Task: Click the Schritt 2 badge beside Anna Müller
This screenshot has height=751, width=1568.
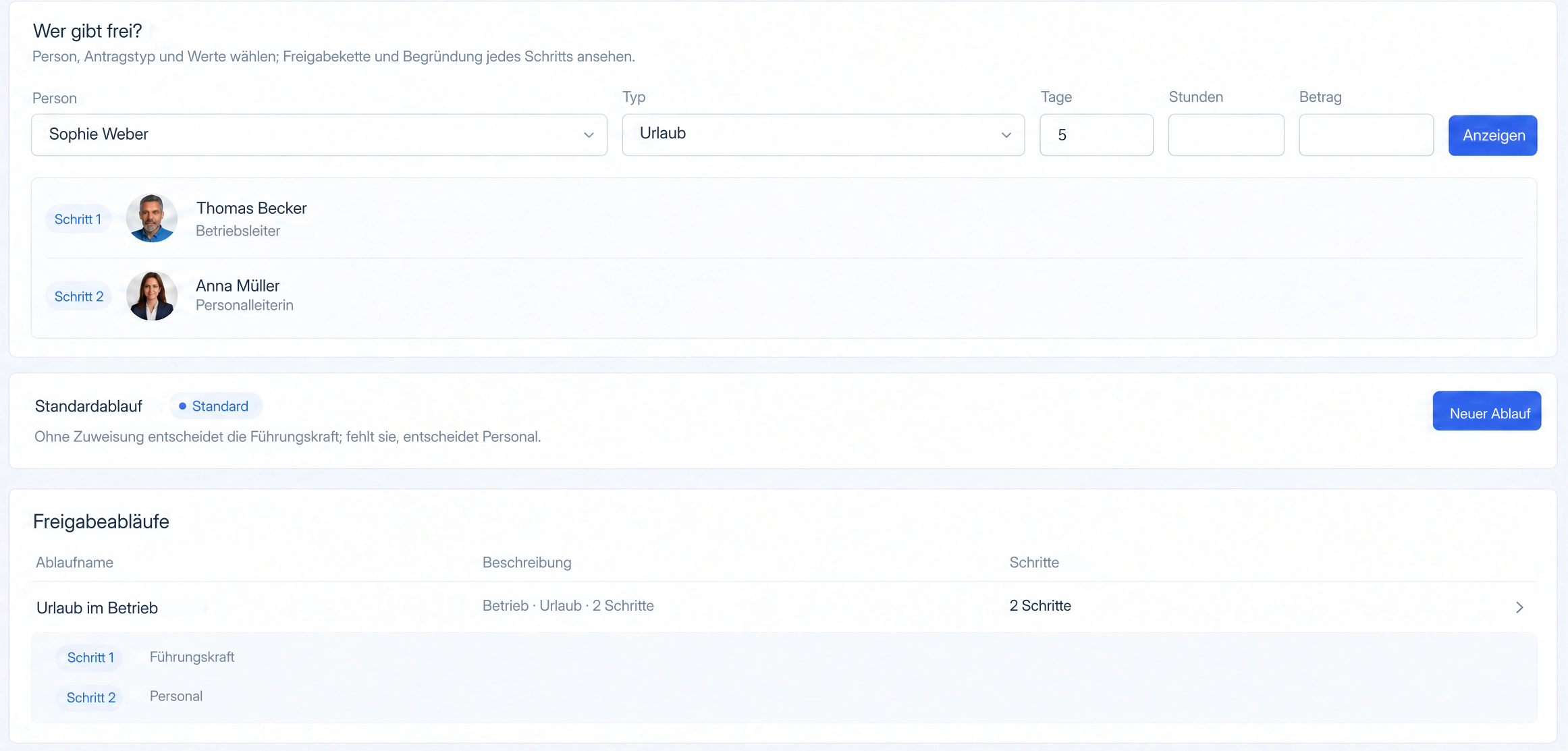Action: pyautogui.click(x=79, y=297)
